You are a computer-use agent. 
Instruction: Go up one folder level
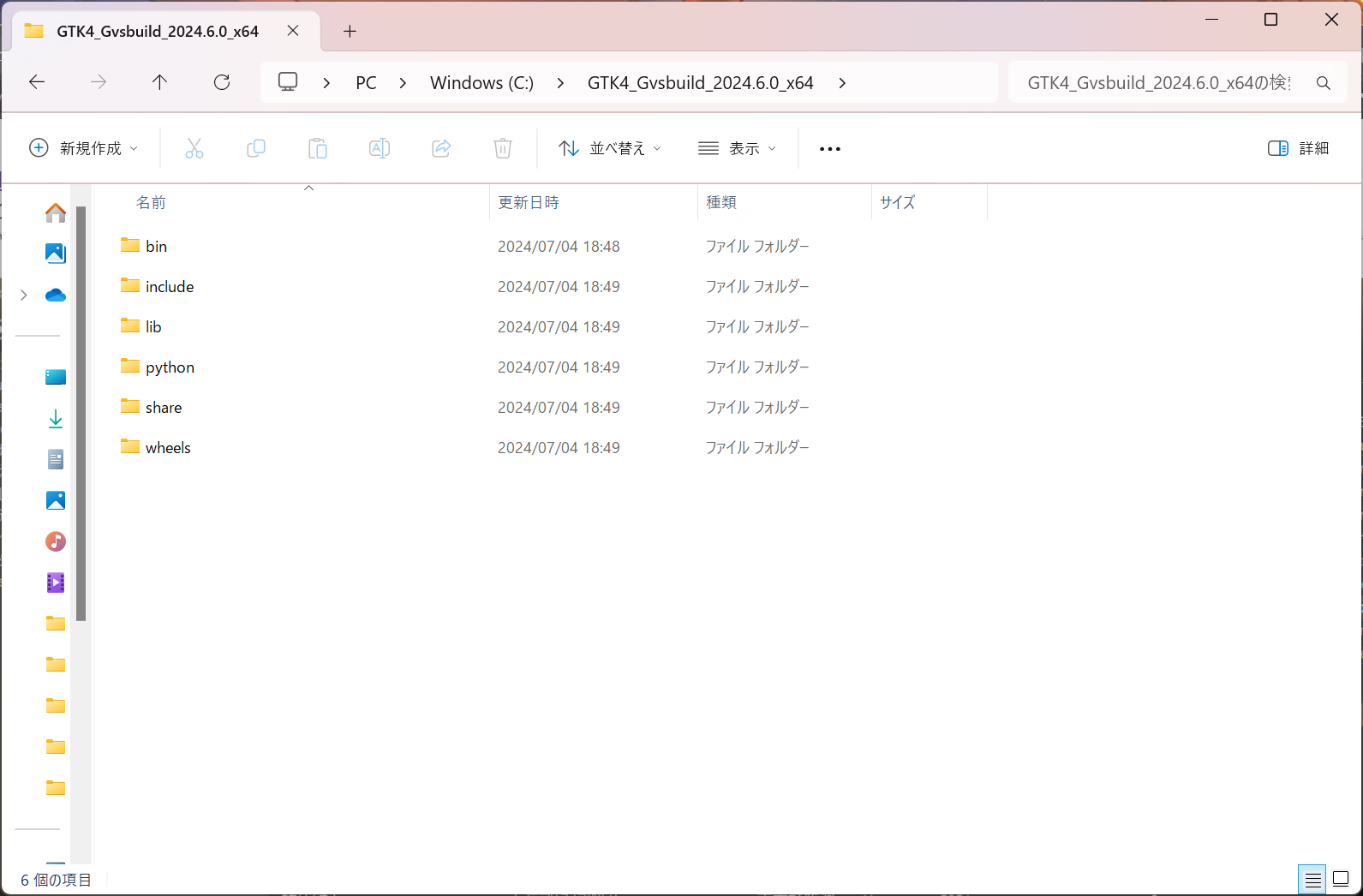pos(159,82)
